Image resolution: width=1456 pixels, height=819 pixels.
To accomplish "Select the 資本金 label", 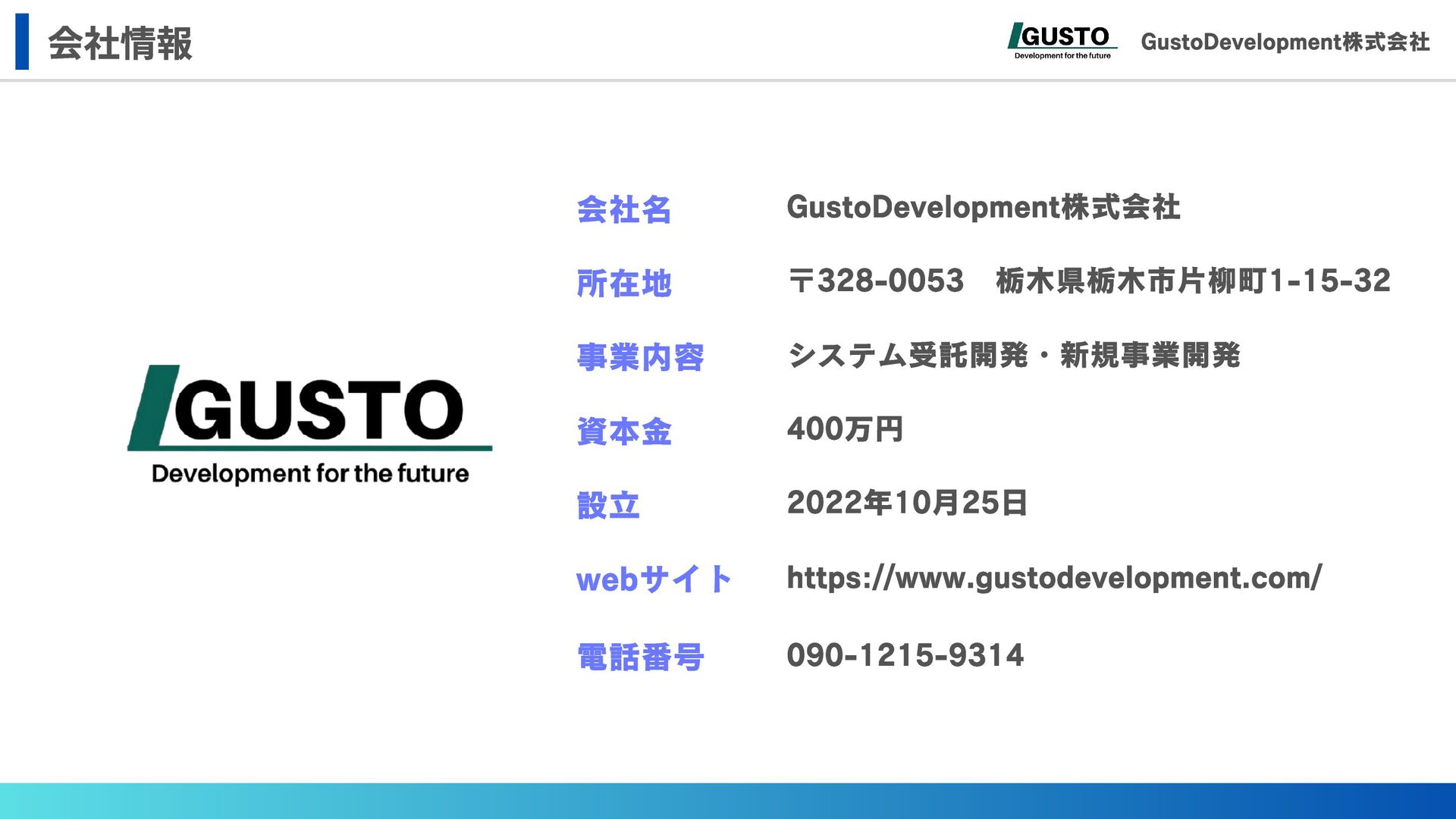I will pyautogui.click(x=624, y=431).
